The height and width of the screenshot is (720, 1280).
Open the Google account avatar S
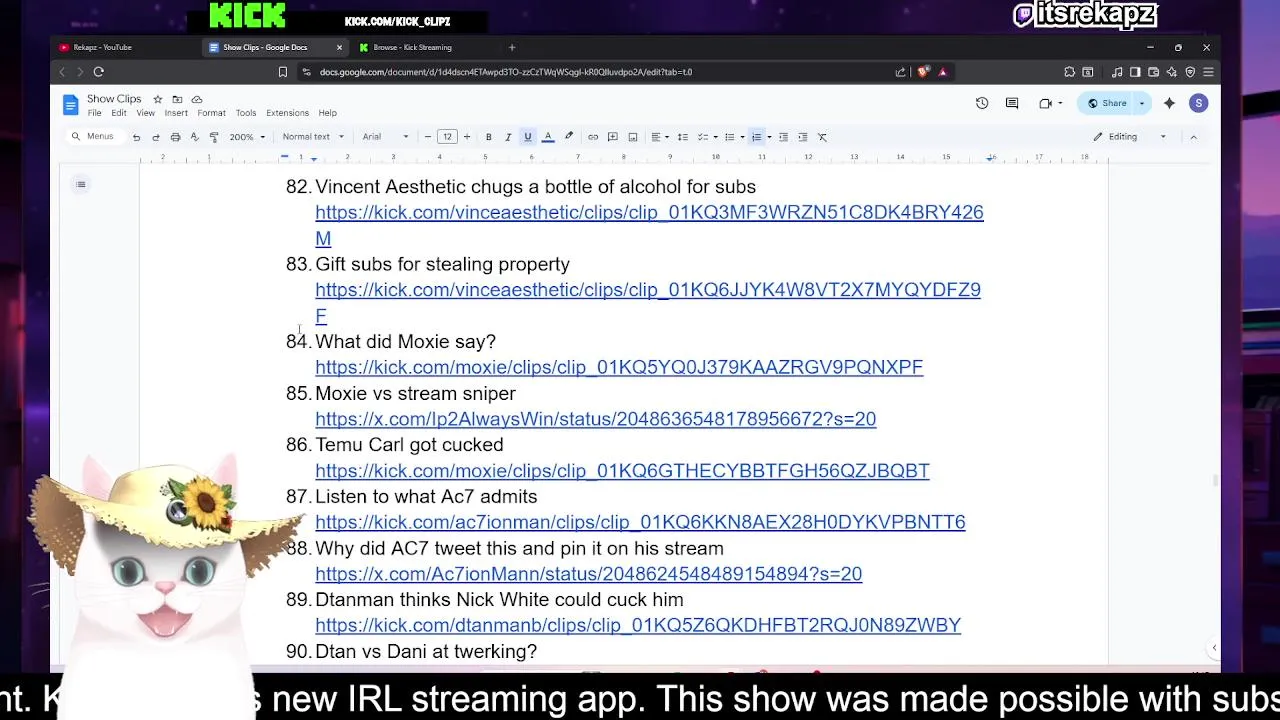1198,103
